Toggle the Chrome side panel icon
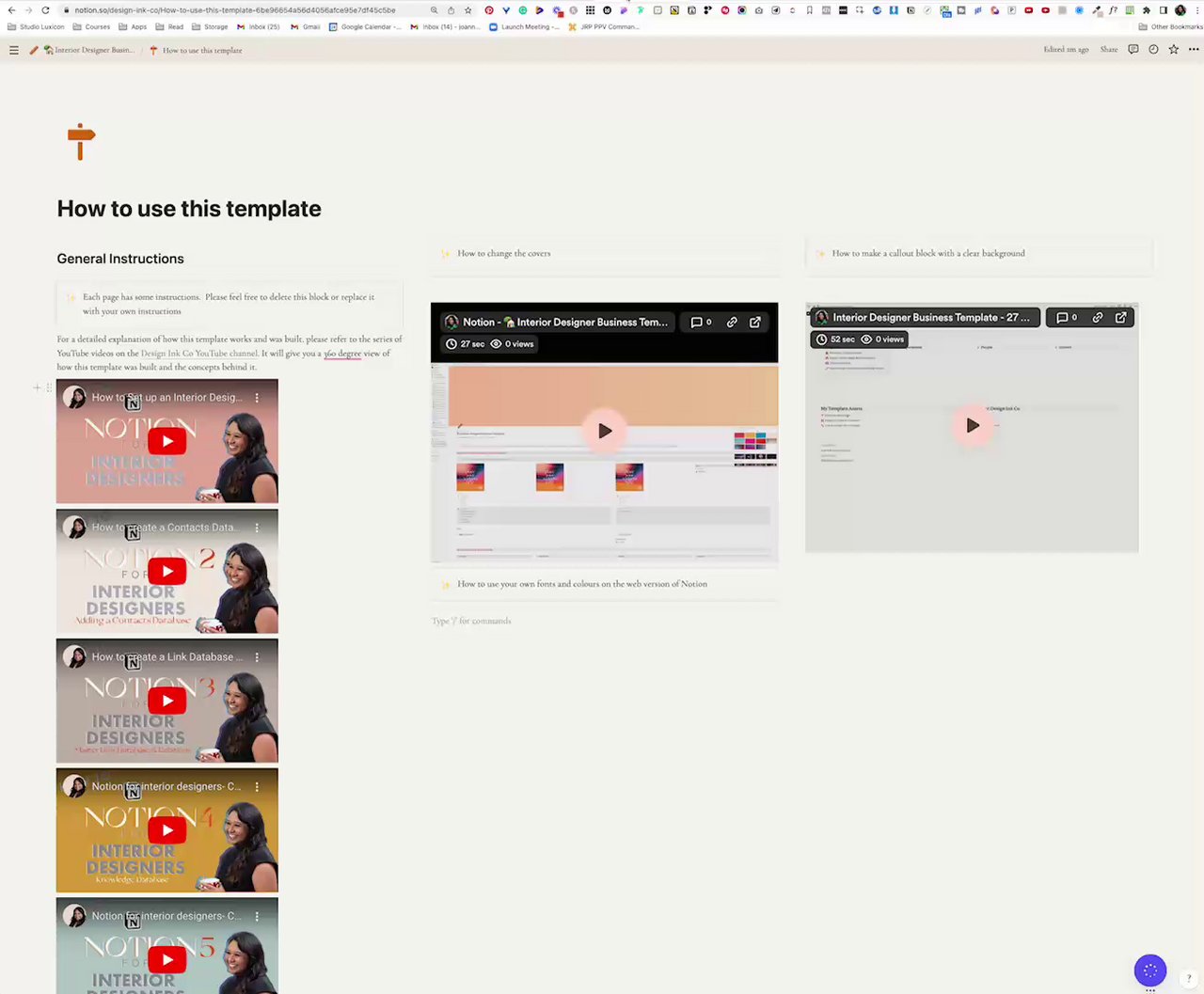1204x994 pixels. (1164, 10)
